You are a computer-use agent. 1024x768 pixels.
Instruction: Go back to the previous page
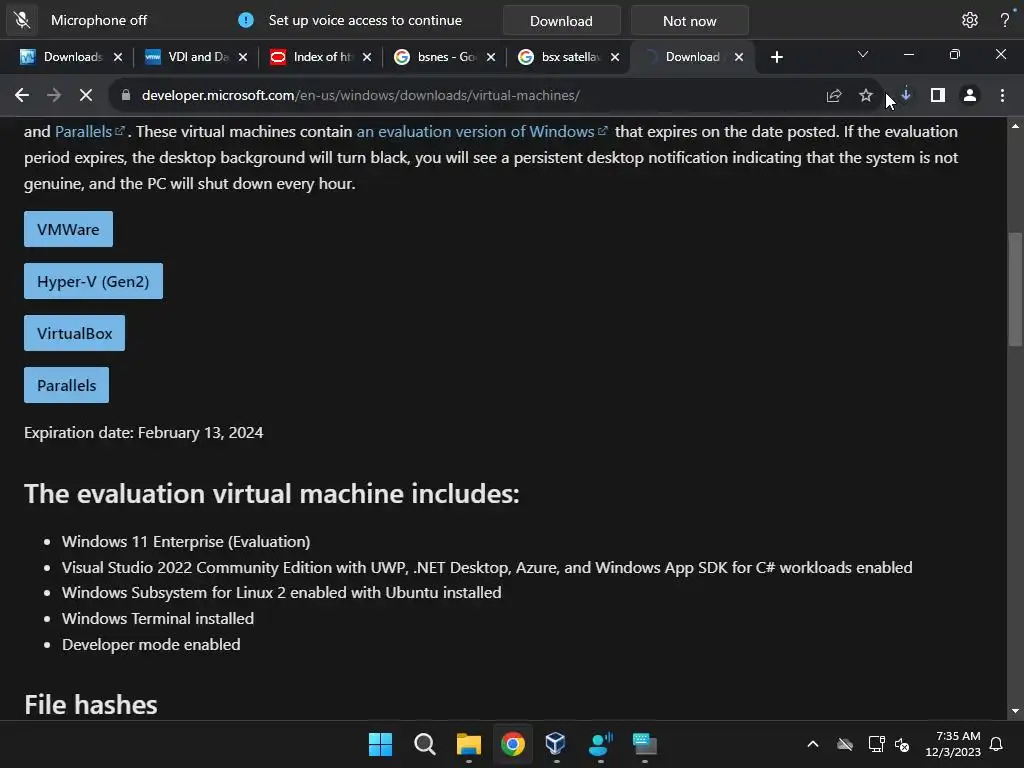pyautogui.click(x=22, y=95)
